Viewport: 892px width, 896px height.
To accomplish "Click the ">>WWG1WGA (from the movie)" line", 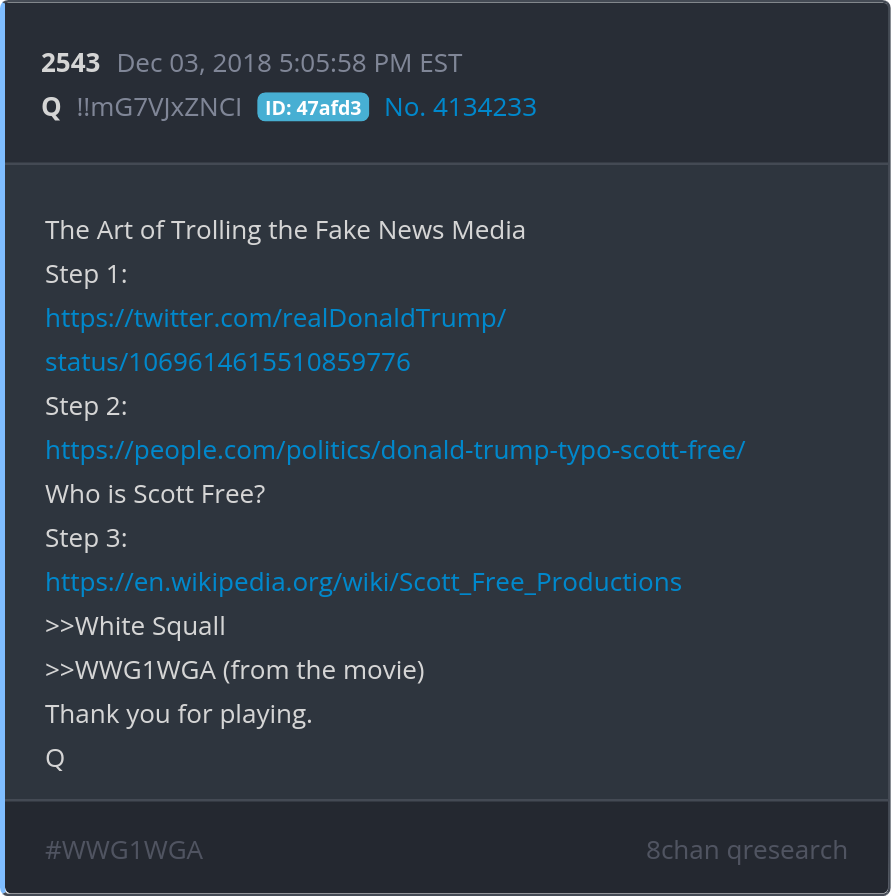I will (235, 670).
